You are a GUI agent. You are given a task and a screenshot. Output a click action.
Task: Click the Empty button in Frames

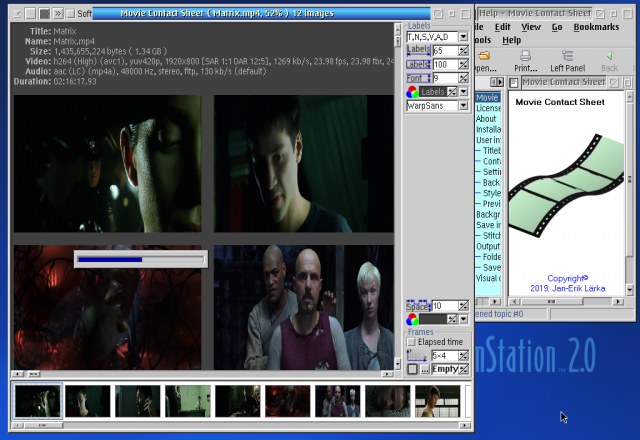click(x=445, y=369)
